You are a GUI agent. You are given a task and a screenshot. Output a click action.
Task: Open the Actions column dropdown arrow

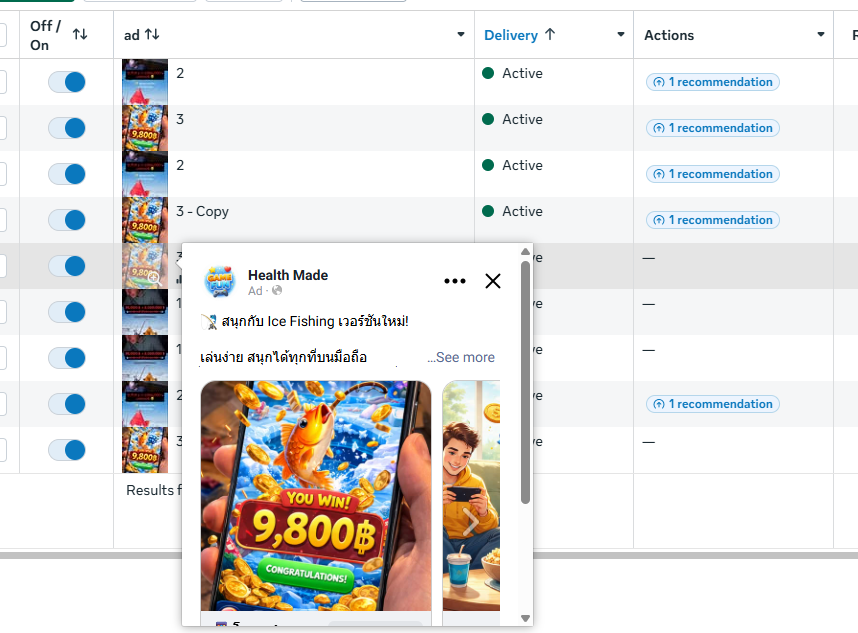(x=821, y=34)
